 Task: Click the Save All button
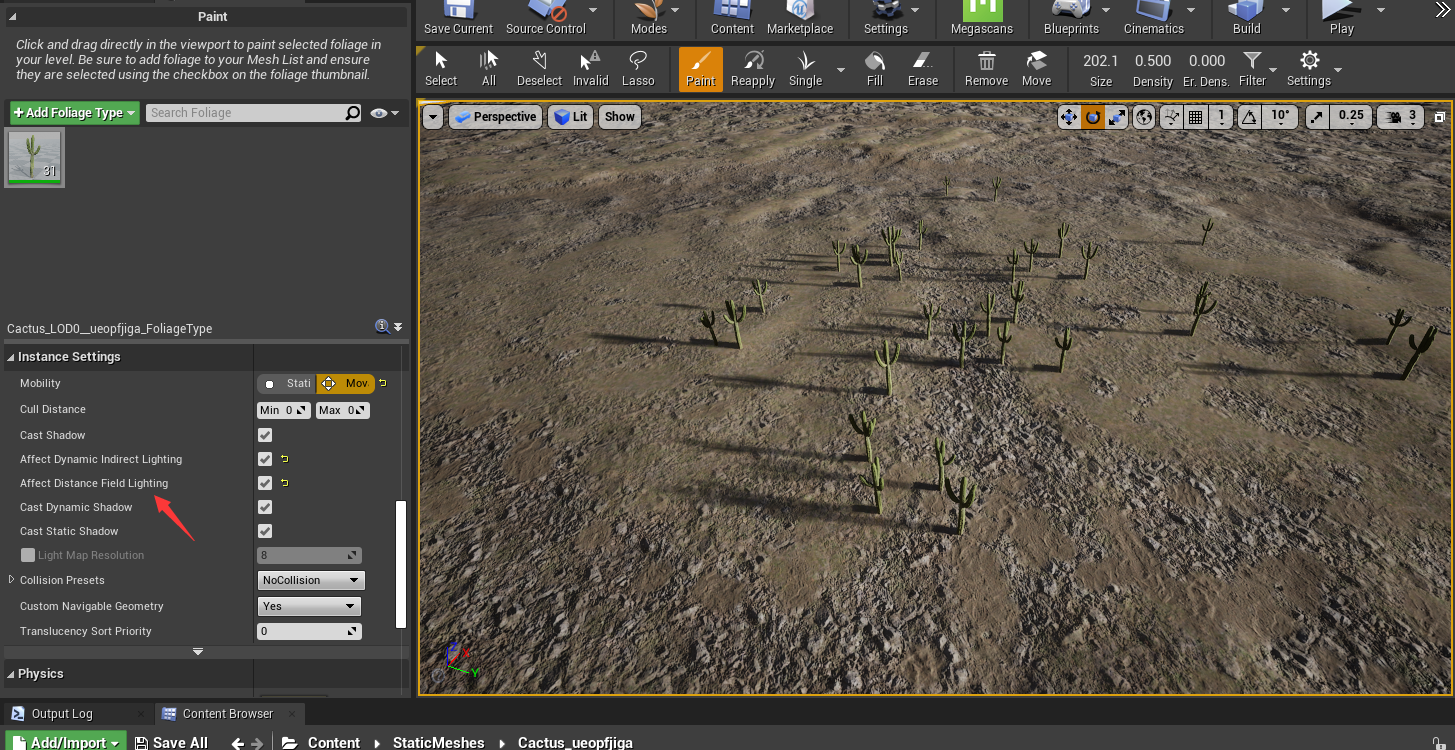coord(172,742)
